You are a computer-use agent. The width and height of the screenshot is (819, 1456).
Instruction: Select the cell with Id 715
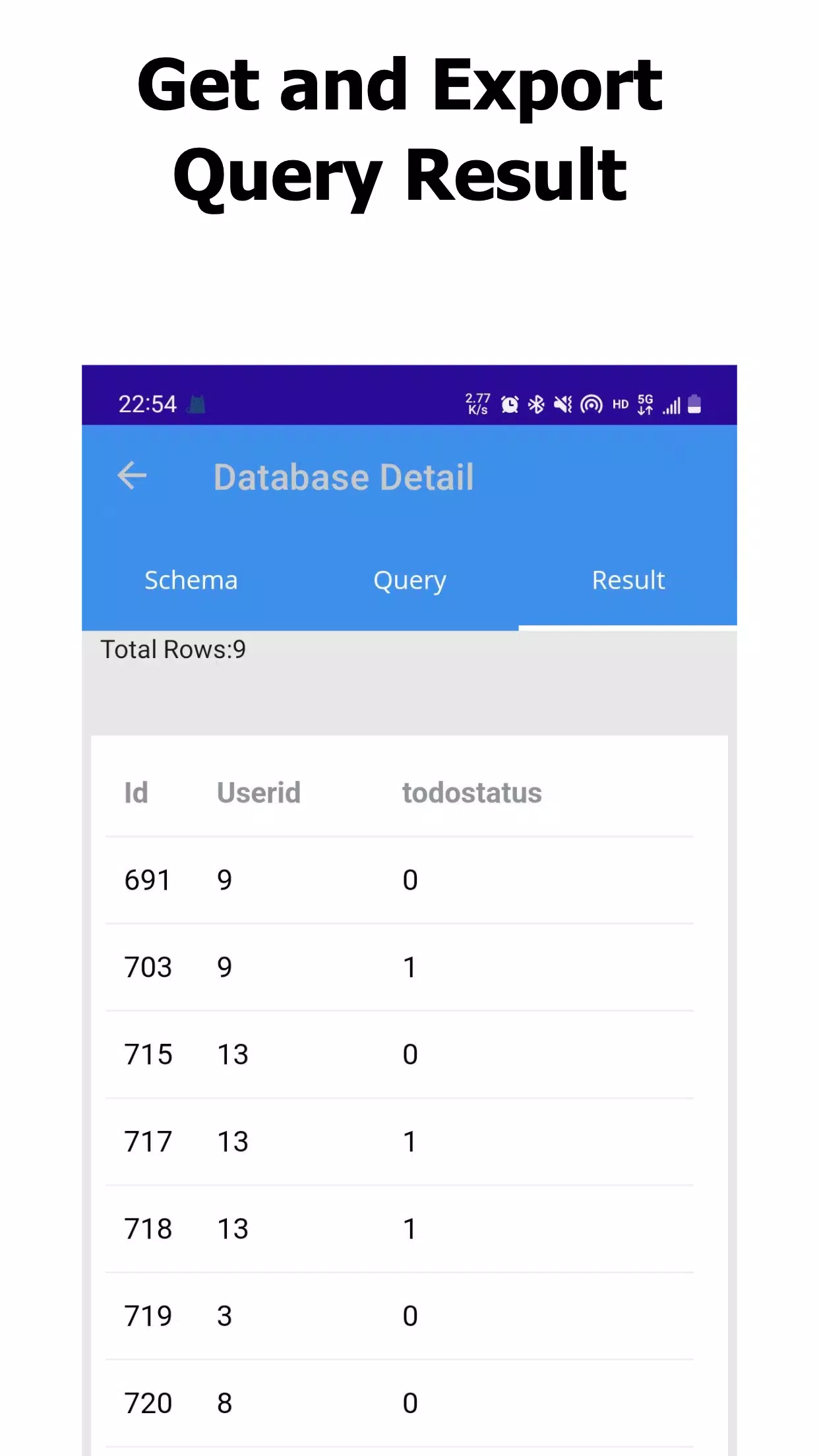point(148,1054)
